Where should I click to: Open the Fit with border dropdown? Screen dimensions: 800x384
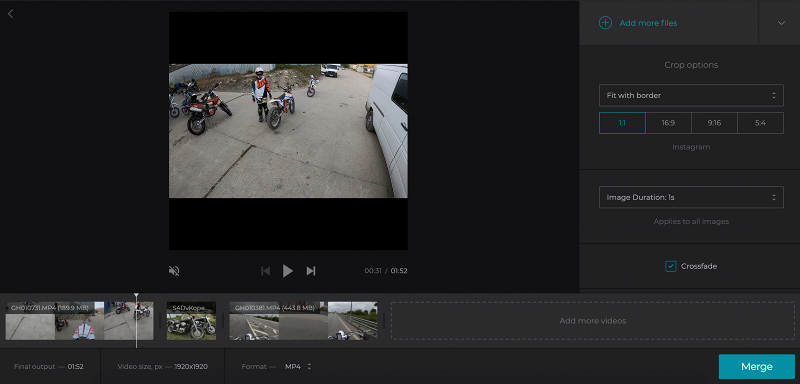[691, 95]
